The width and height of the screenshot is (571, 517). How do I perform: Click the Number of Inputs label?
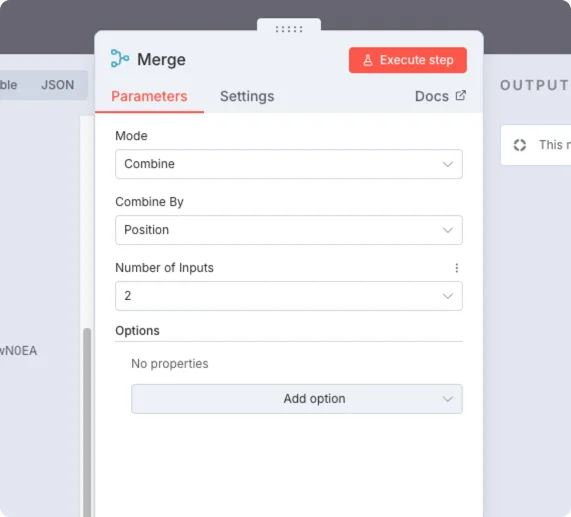pyautogui.click(x=164, y=268)
